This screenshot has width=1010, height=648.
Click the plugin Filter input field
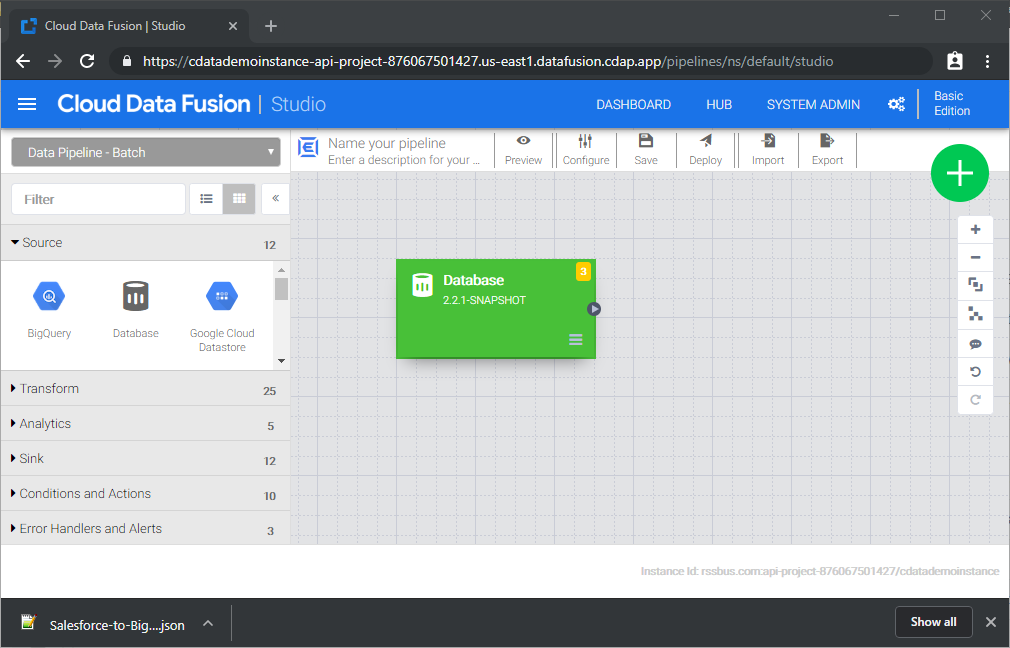click(98, 199)
